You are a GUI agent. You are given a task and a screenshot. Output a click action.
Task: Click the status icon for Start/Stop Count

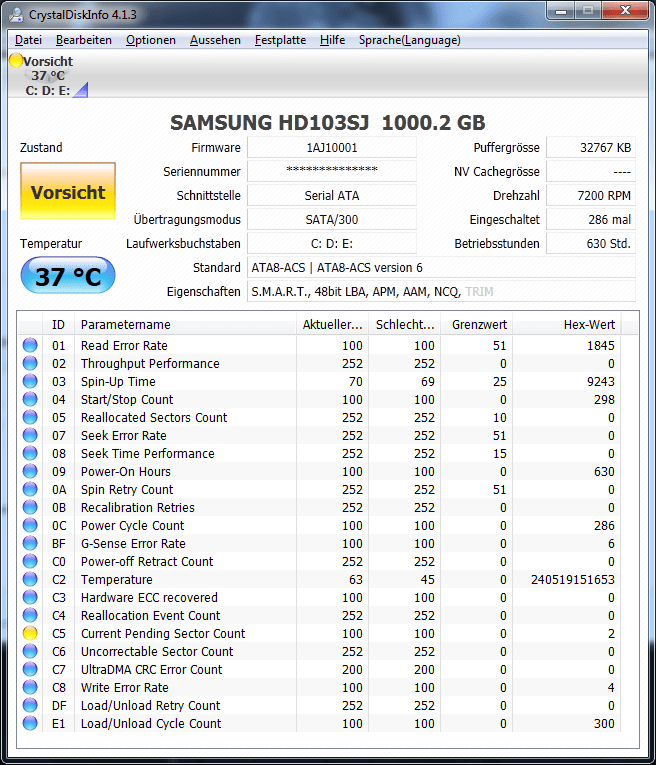tap(30, 400)
